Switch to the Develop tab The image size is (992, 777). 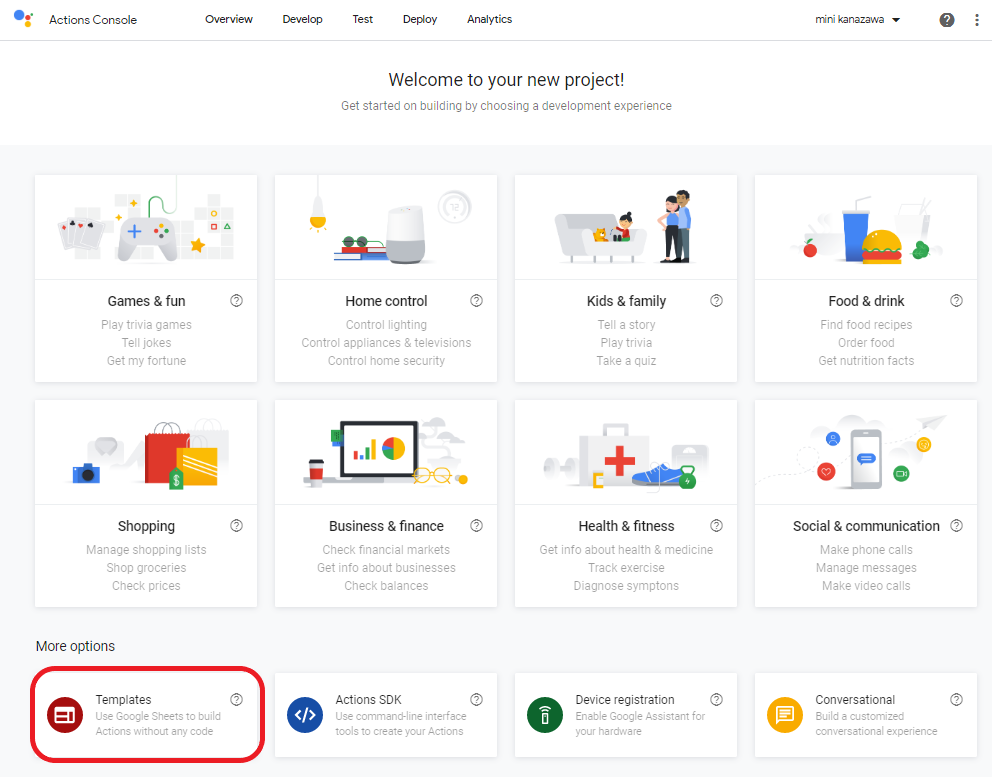[302, 19]
